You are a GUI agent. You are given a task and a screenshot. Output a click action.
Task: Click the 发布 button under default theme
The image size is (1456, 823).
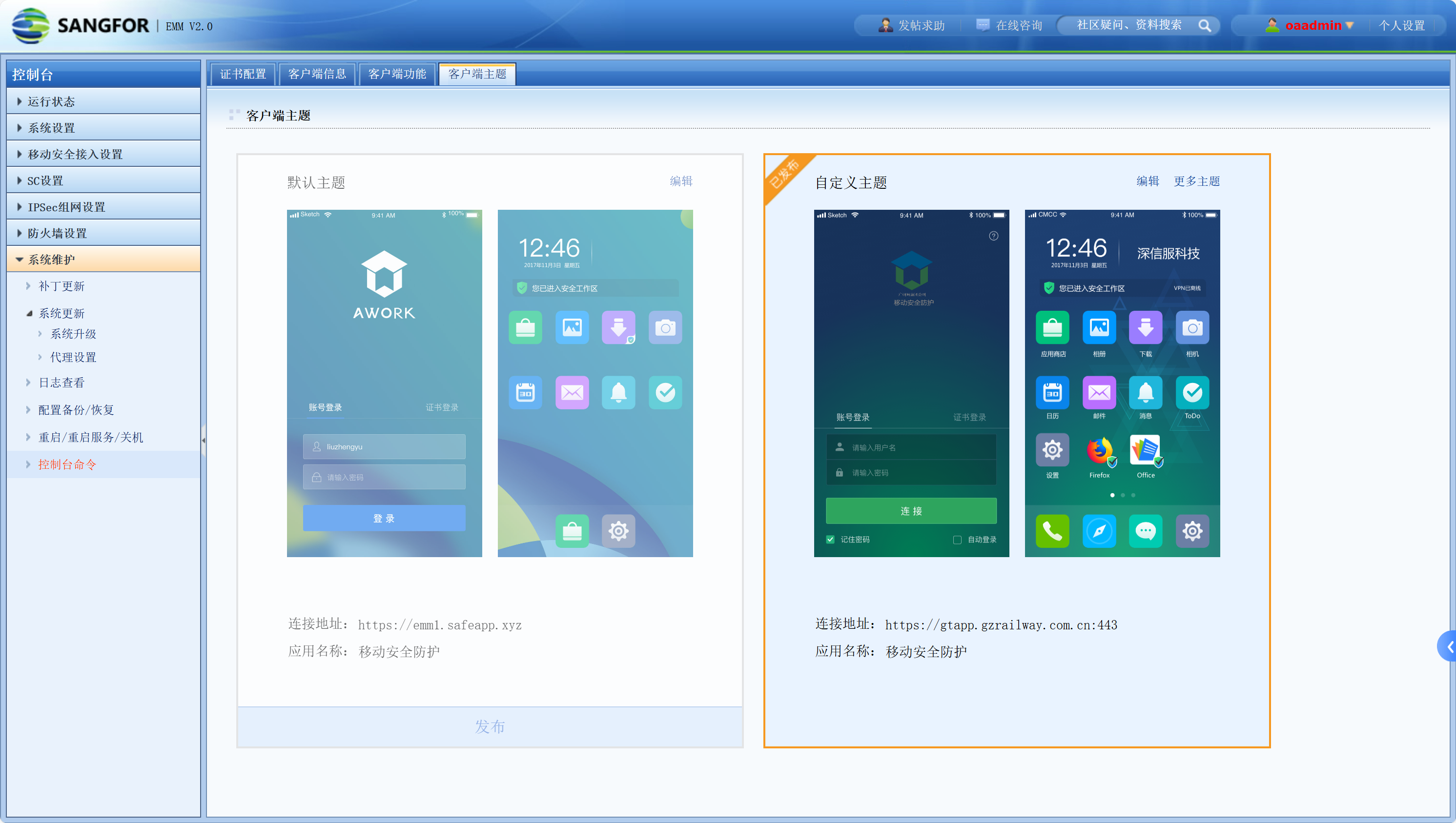click(x=490, y=726)
